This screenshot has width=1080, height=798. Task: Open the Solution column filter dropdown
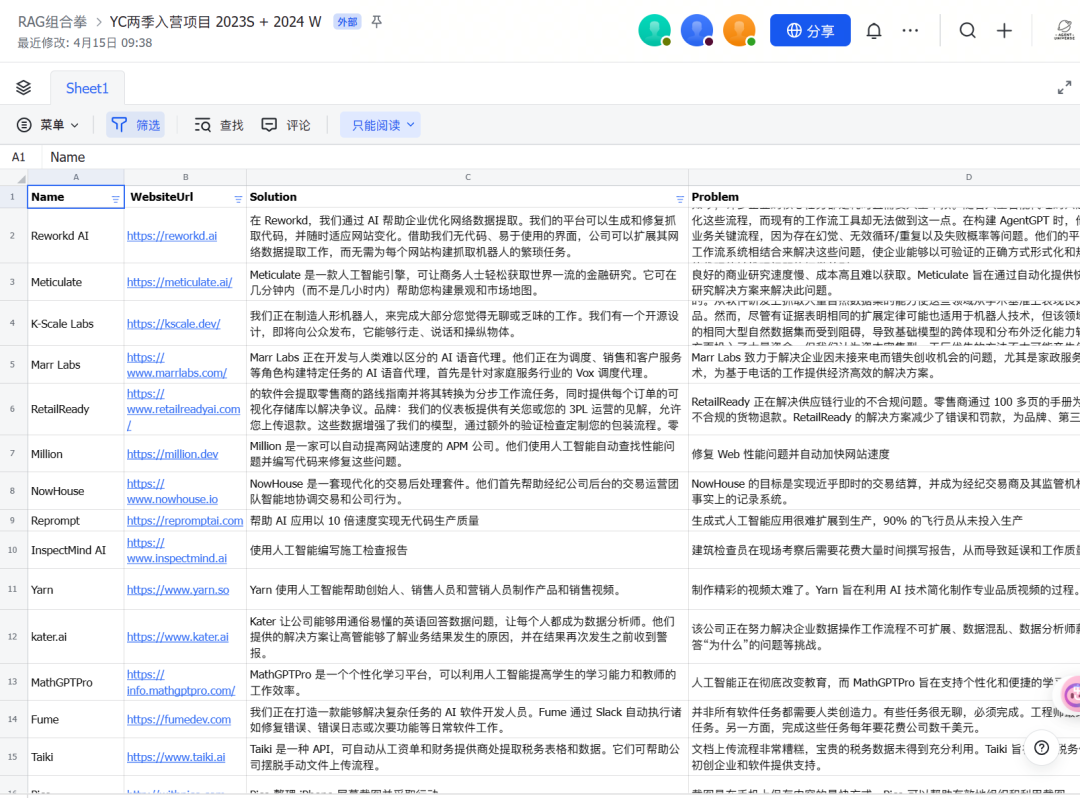[x=679, y=199]
